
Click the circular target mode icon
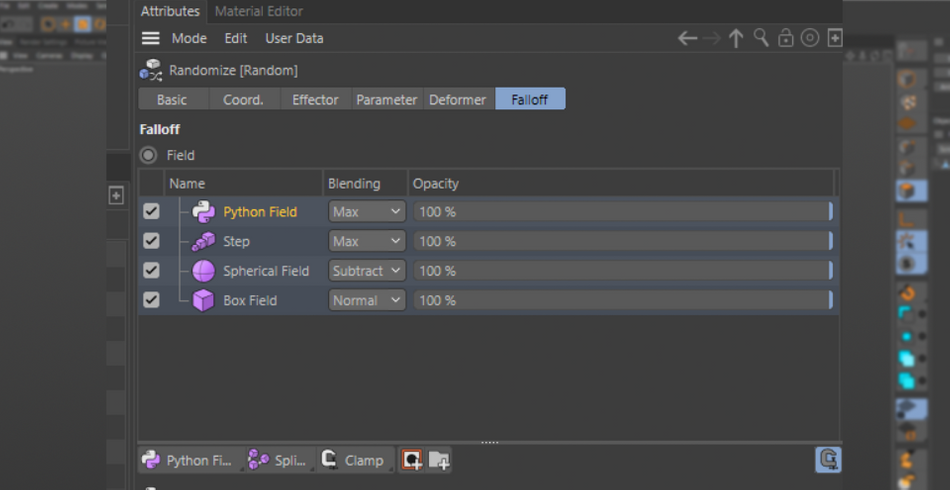[x=810, y=38]
